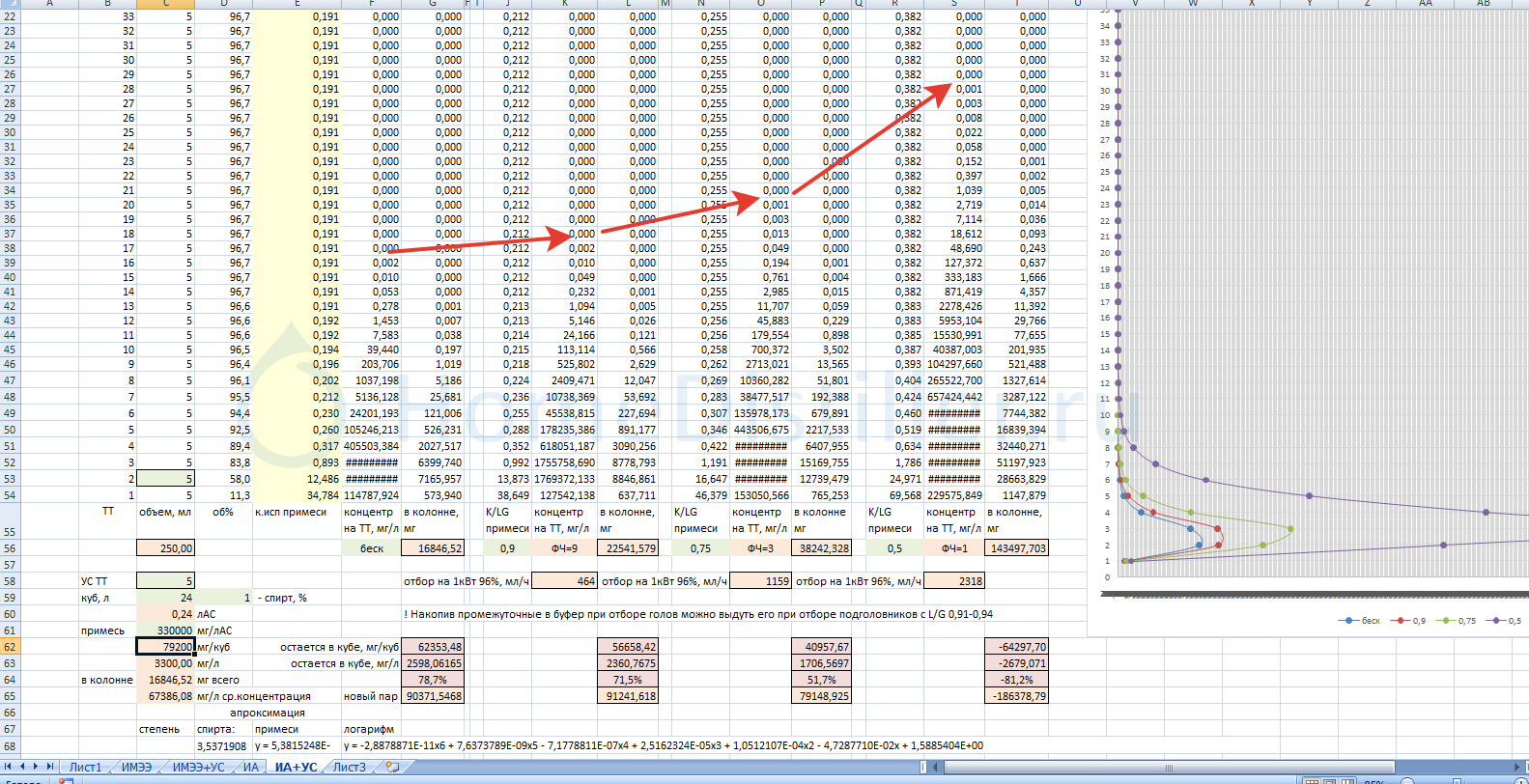Click the cell with value 3,5371908
Viewport: 1529px width, 784px height.
[223, 745]
